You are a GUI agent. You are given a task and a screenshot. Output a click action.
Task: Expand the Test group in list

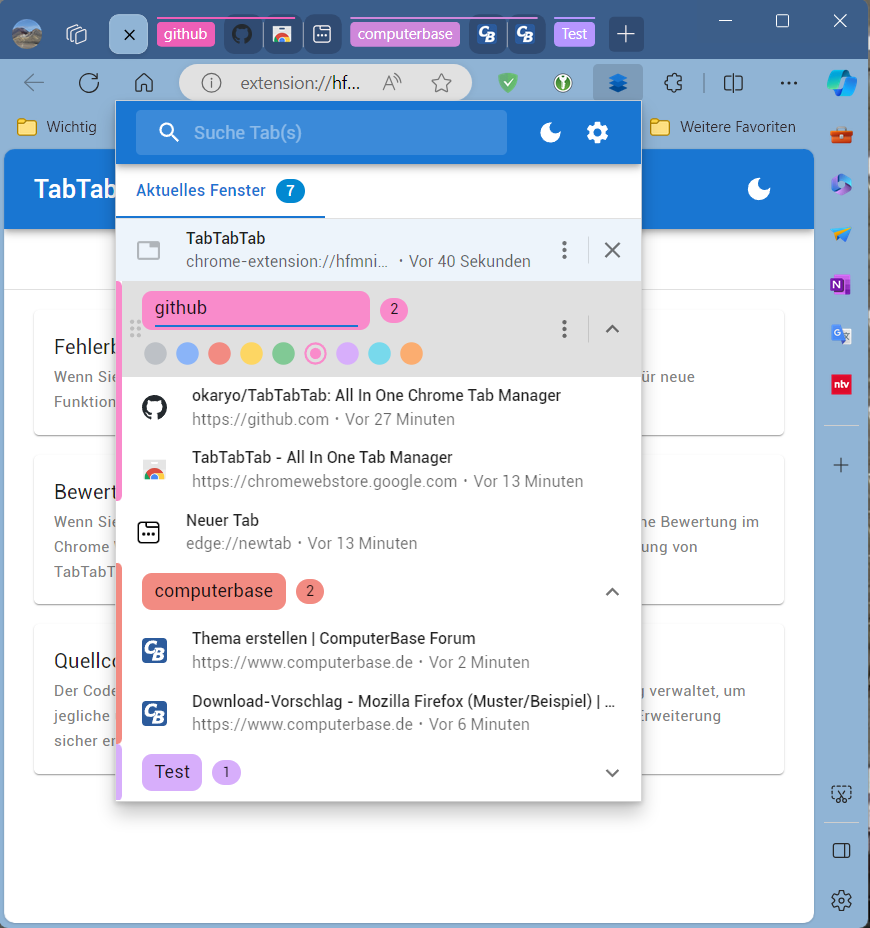point(613,773)
